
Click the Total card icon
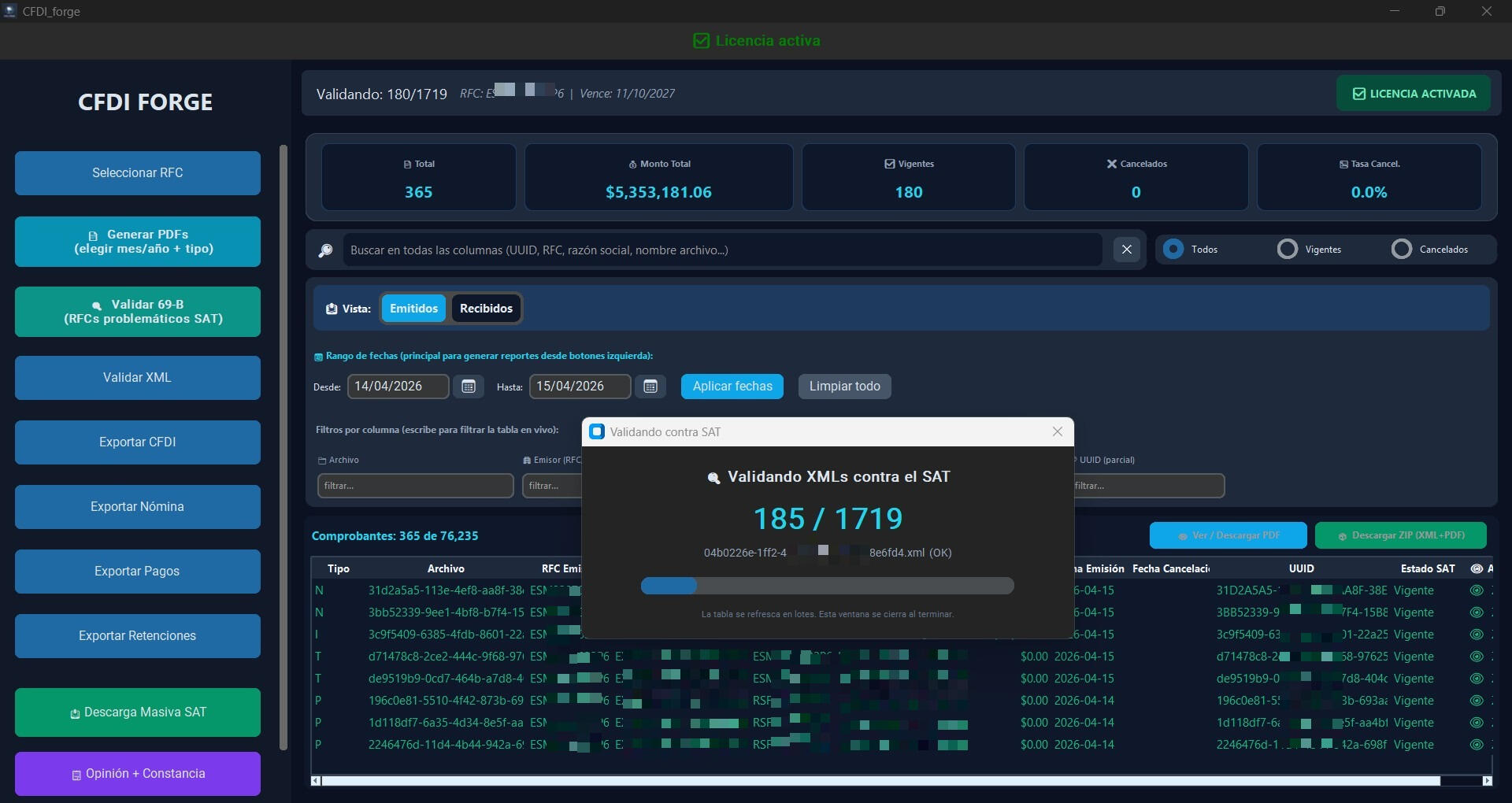point(407,165)
